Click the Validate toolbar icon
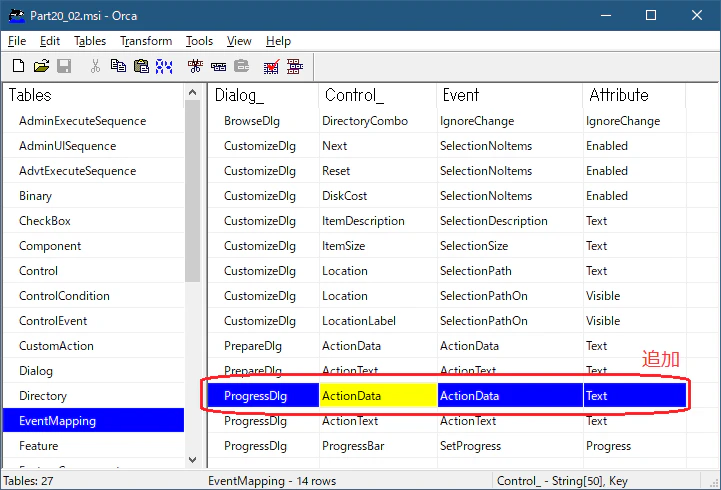The height and width of the screenshot is (490, 721). [271, 66]
